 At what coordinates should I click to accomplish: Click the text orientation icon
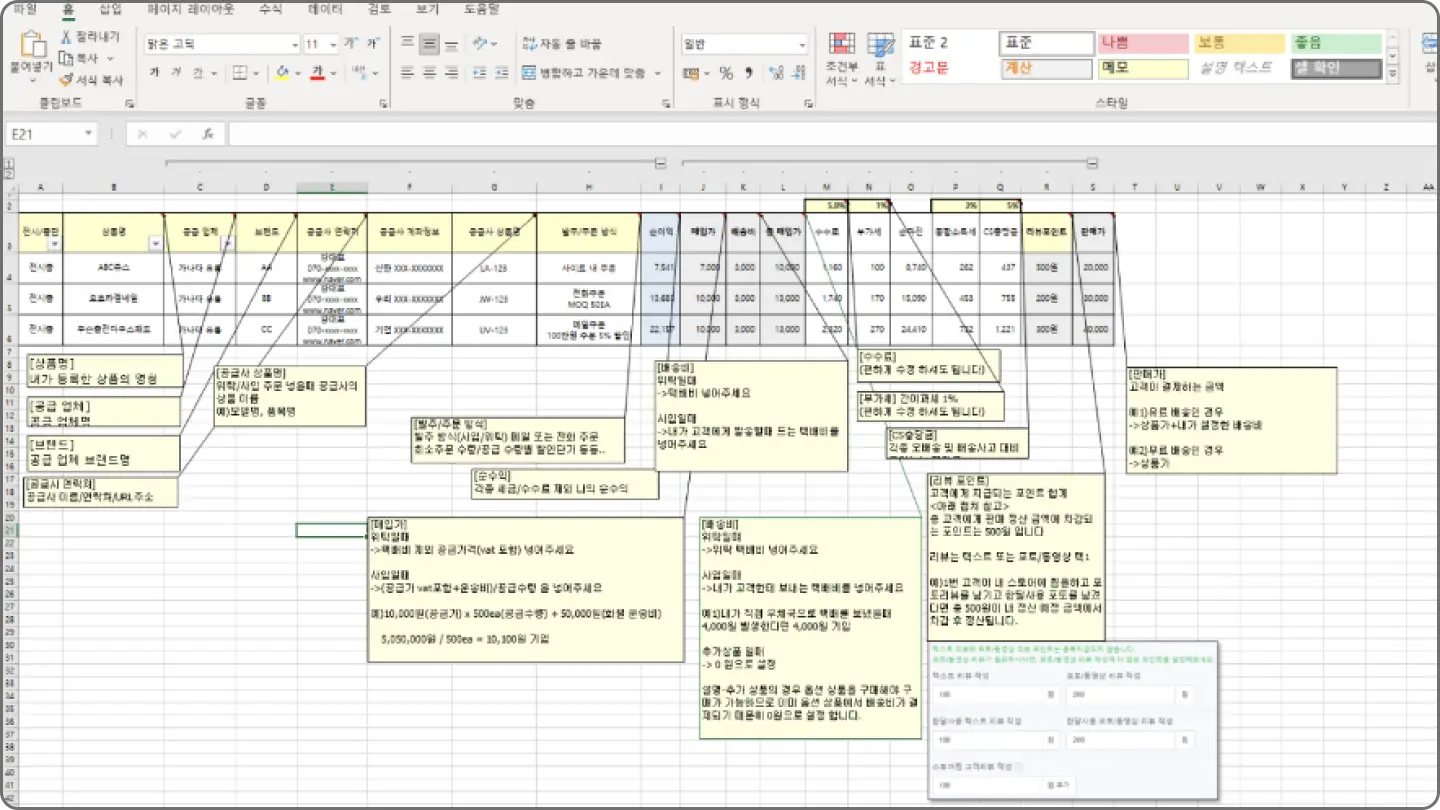pyautogui.click(x=481, y=44)
